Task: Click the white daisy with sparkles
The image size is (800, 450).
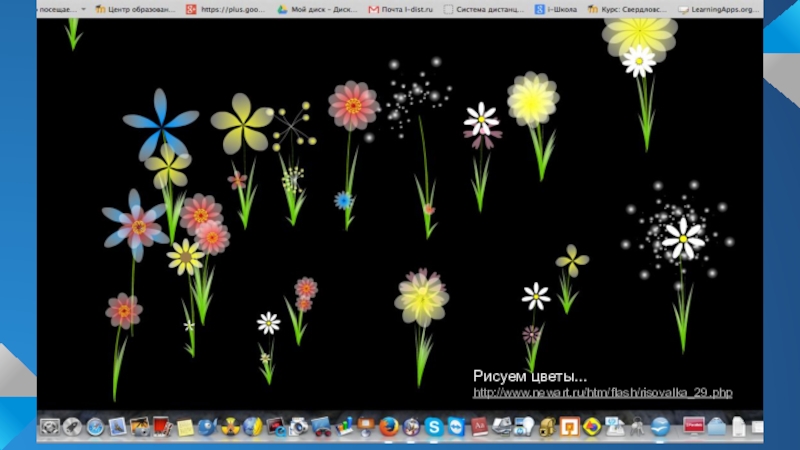Action: [x=683, y=237]
